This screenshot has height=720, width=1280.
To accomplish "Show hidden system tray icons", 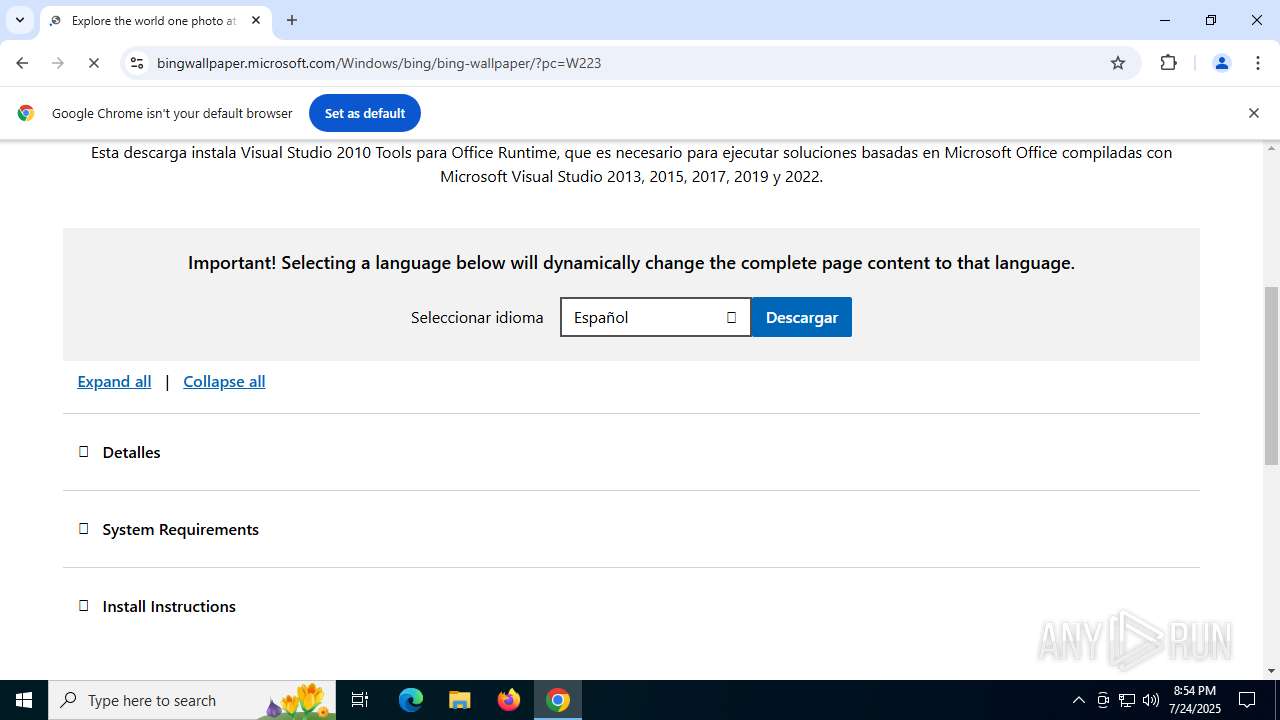I will pyautogui.click(x=1078, y=700).
